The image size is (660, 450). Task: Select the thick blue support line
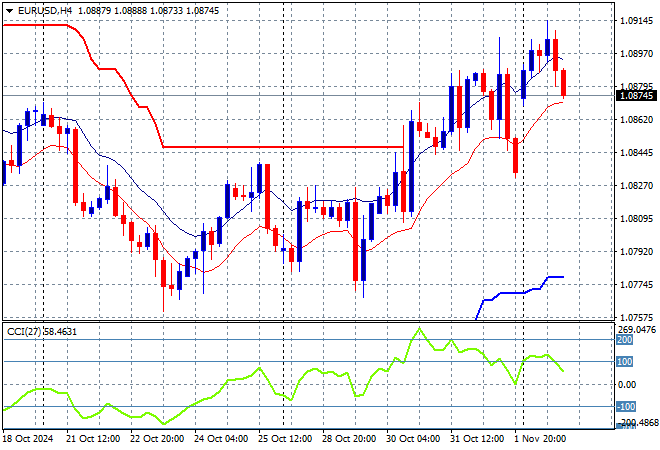(510, 293)
